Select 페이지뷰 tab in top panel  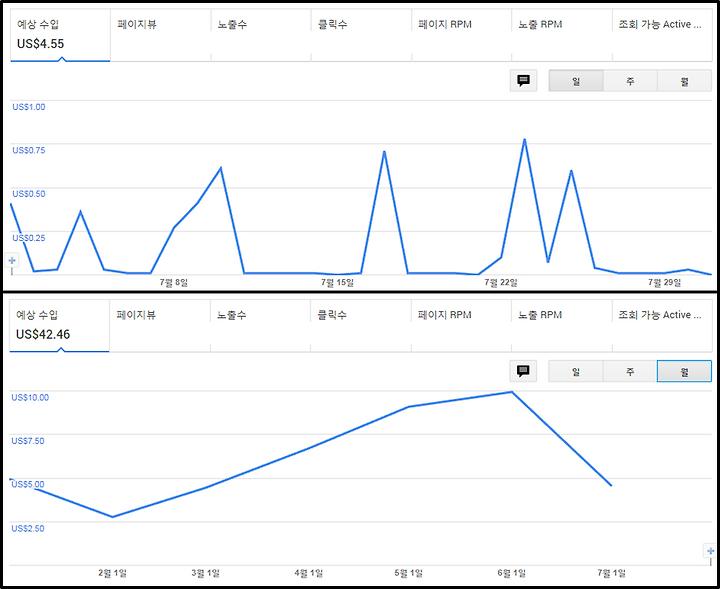(x=161, y=35)
